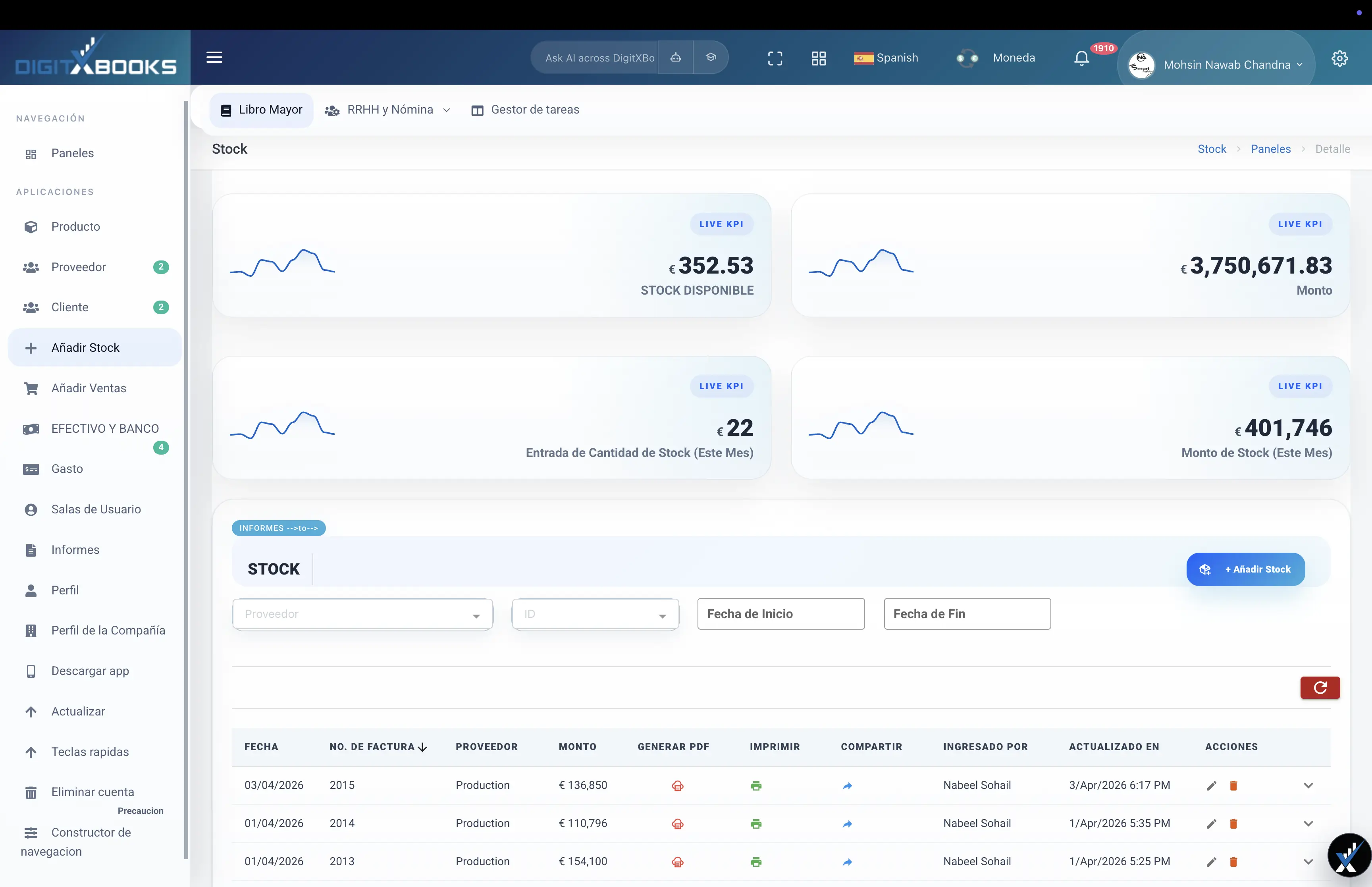This screenshot has height=887, width=1372.
Task: Enter fullscreen mode via the frame icon
Action: (775, 58)
